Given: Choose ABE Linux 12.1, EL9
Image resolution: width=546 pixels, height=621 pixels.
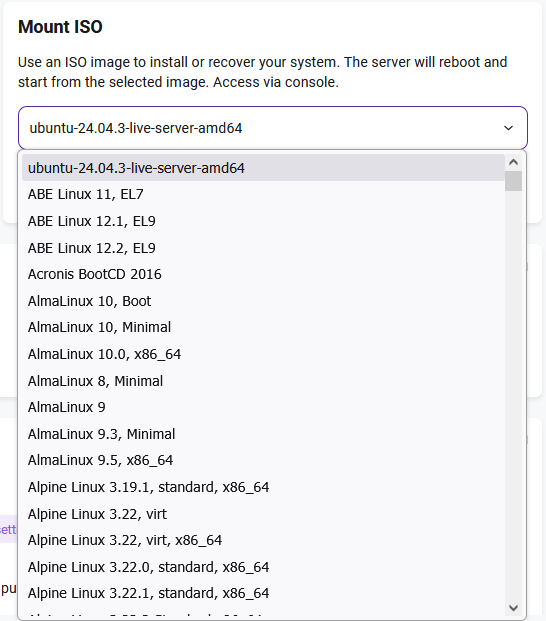Looking at the screenshot, I should tap(263, 221).
